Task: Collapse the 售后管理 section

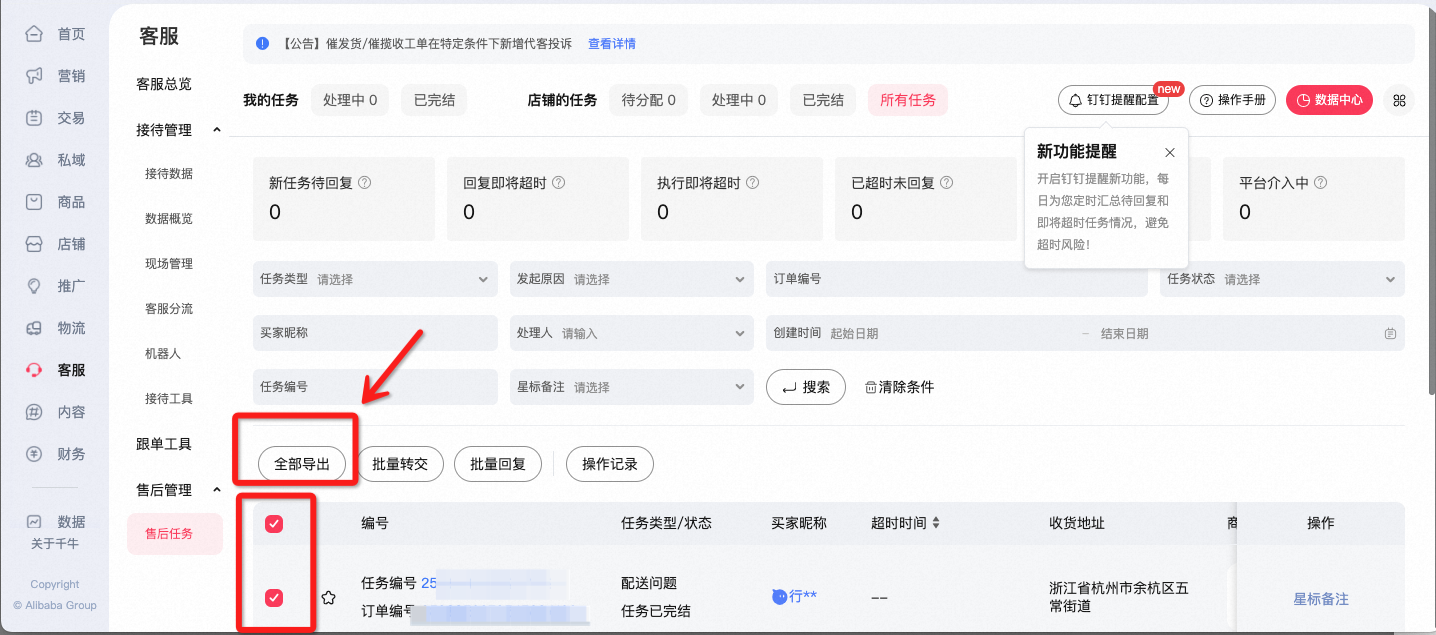Action: [x=217, y=490]
